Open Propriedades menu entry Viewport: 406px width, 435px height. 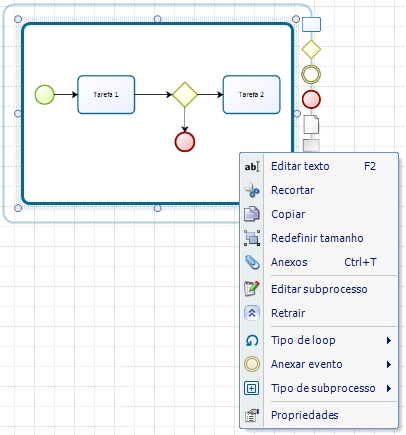coord(319,415)
